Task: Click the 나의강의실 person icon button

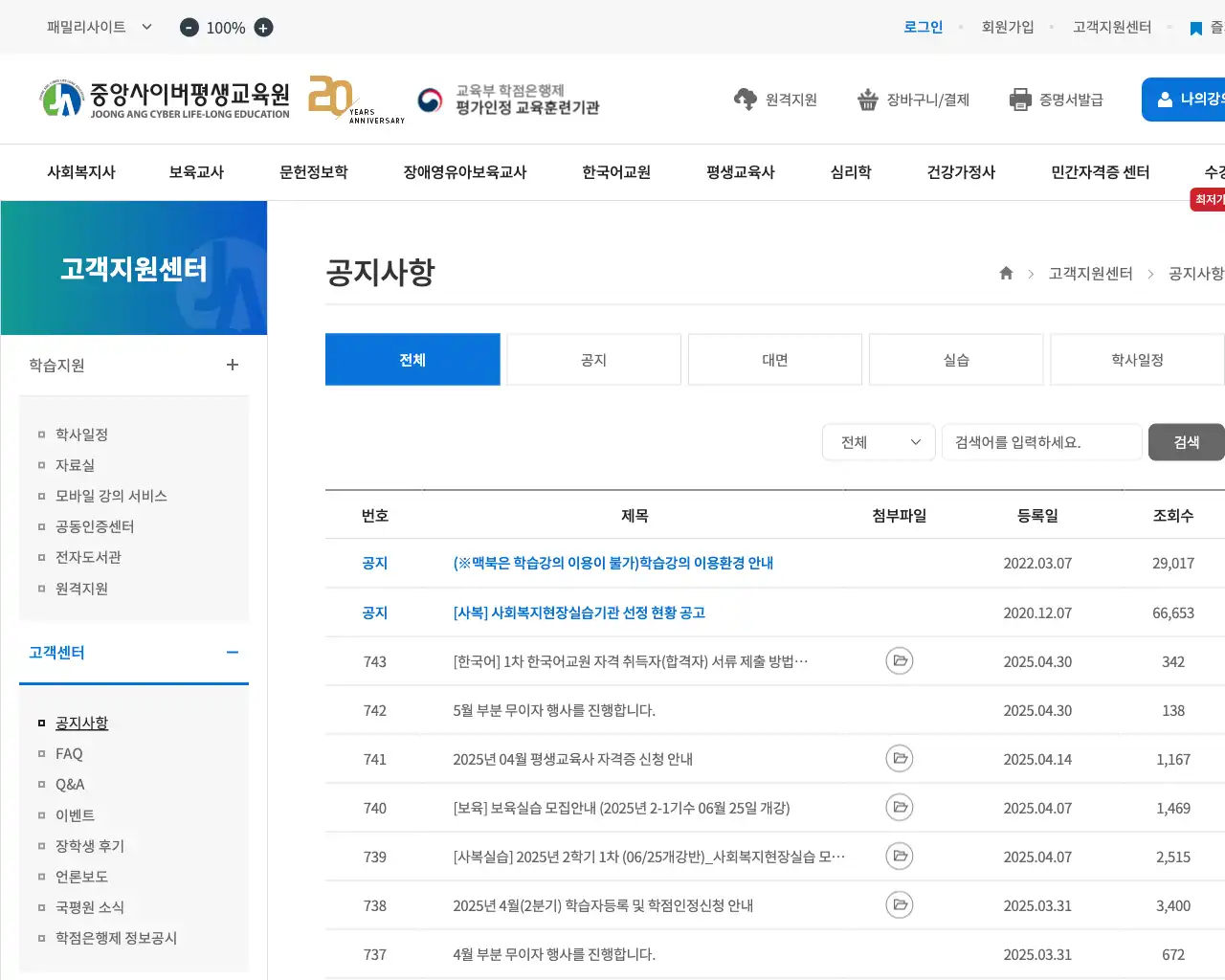Action: tap(1164, 99)
